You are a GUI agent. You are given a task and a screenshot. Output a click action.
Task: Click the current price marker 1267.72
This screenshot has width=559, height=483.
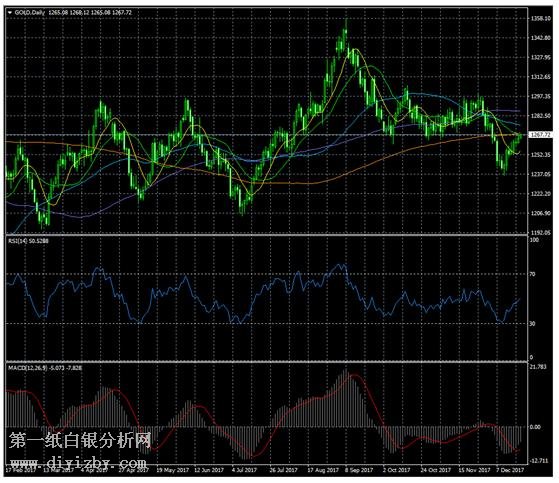pos(540,135)
